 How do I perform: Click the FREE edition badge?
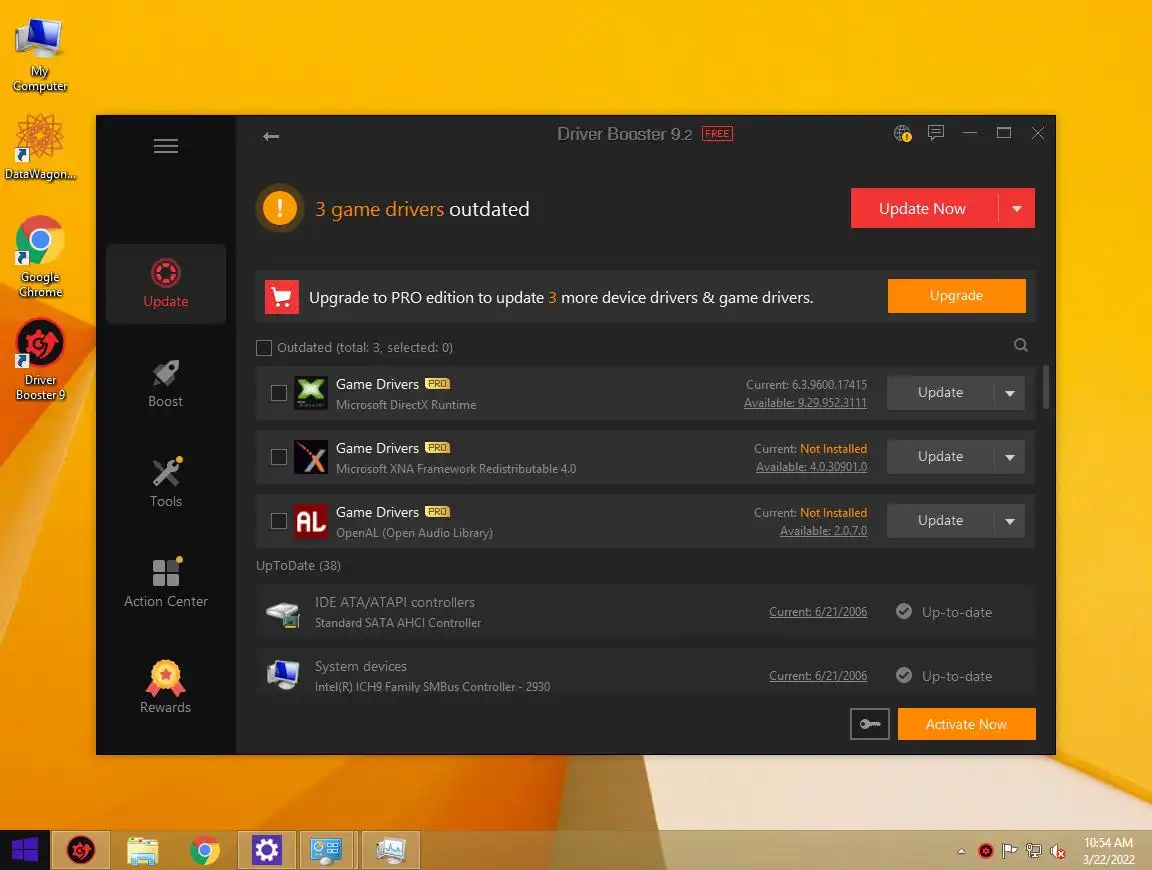coord(717,134)
